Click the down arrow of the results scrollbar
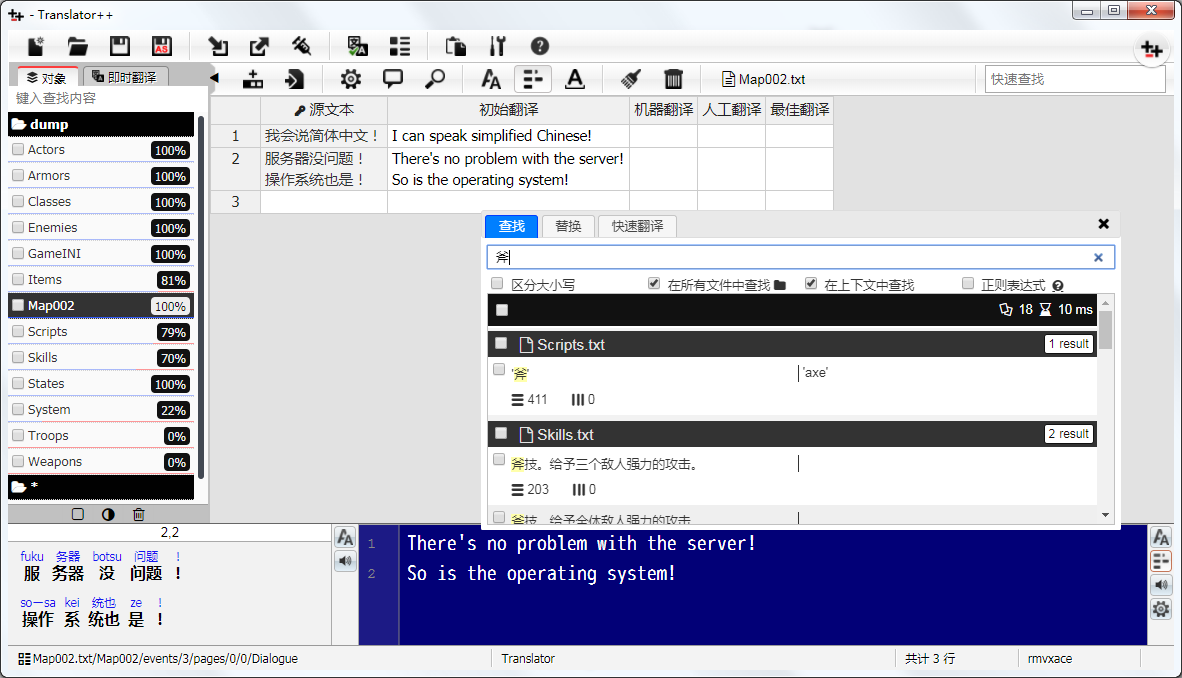 [1105, 515]
